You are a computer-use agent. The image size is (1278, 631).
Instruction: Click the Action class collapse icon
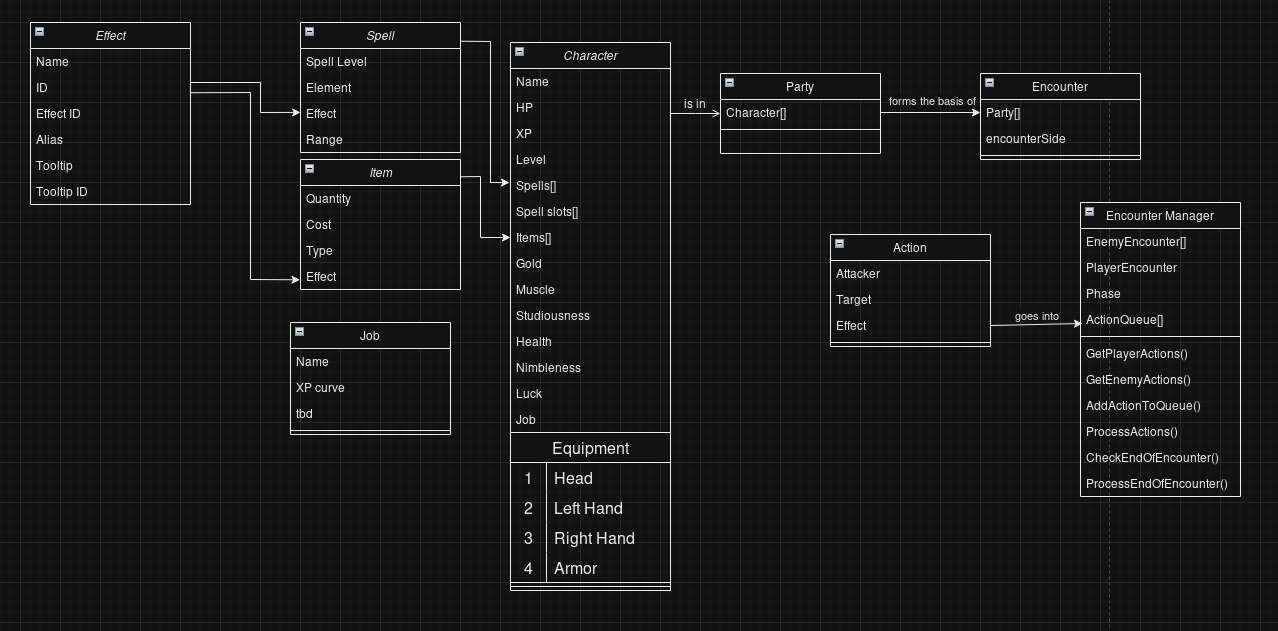point(839,244)
